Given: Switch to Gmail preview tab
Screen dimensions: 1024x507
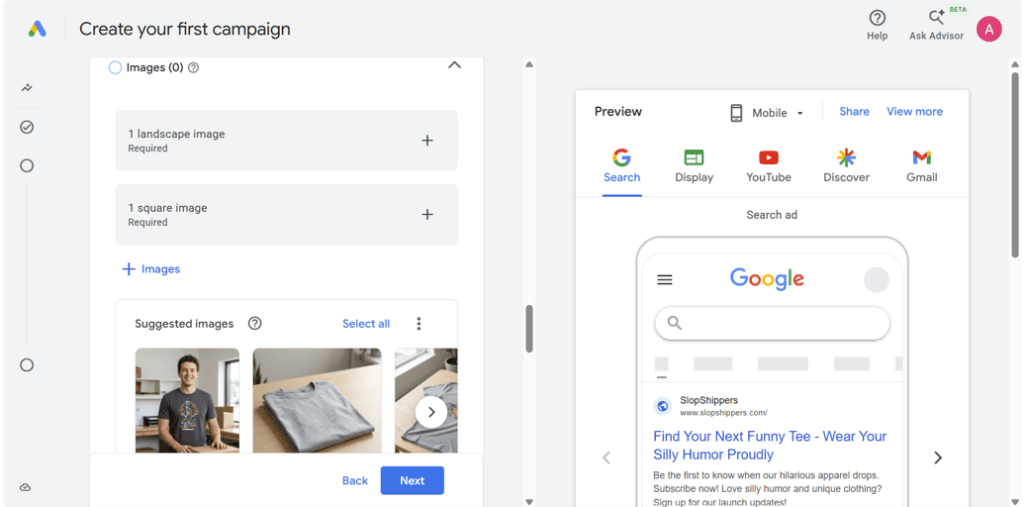Looking at the screenshot, I should coord(921,166).
